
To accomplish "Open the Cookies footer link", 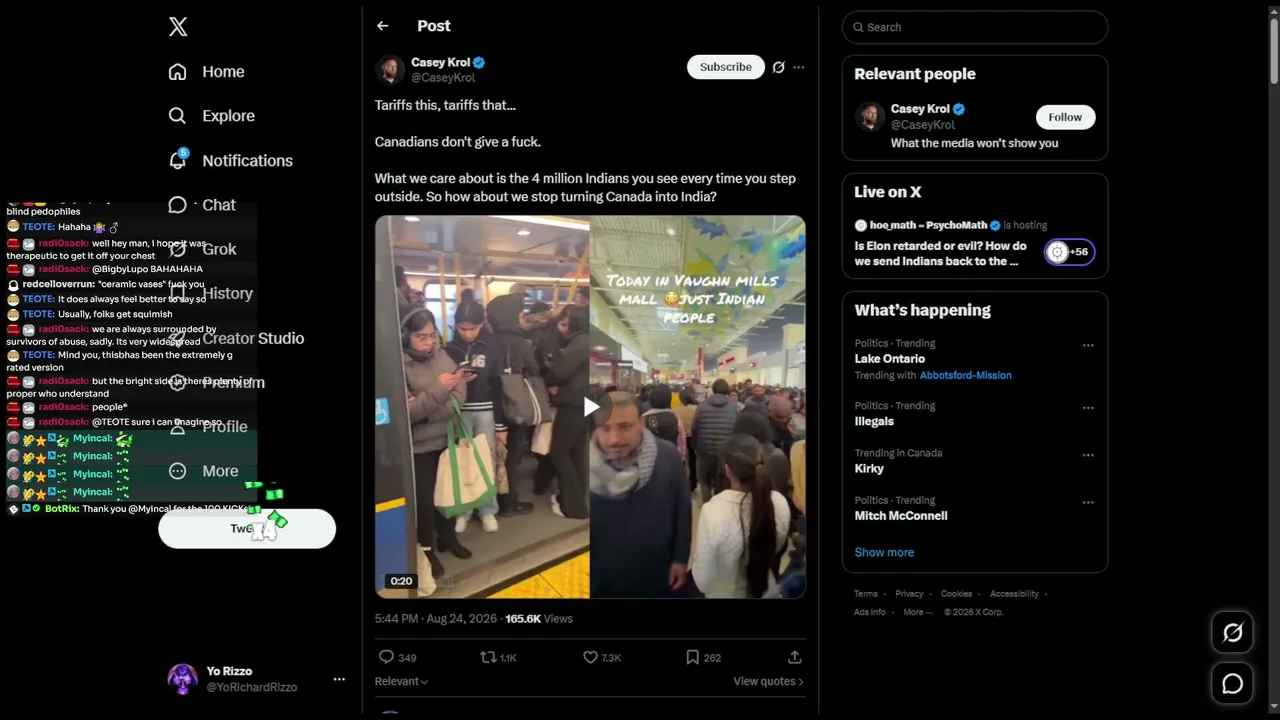I will (x=957, y=594).
